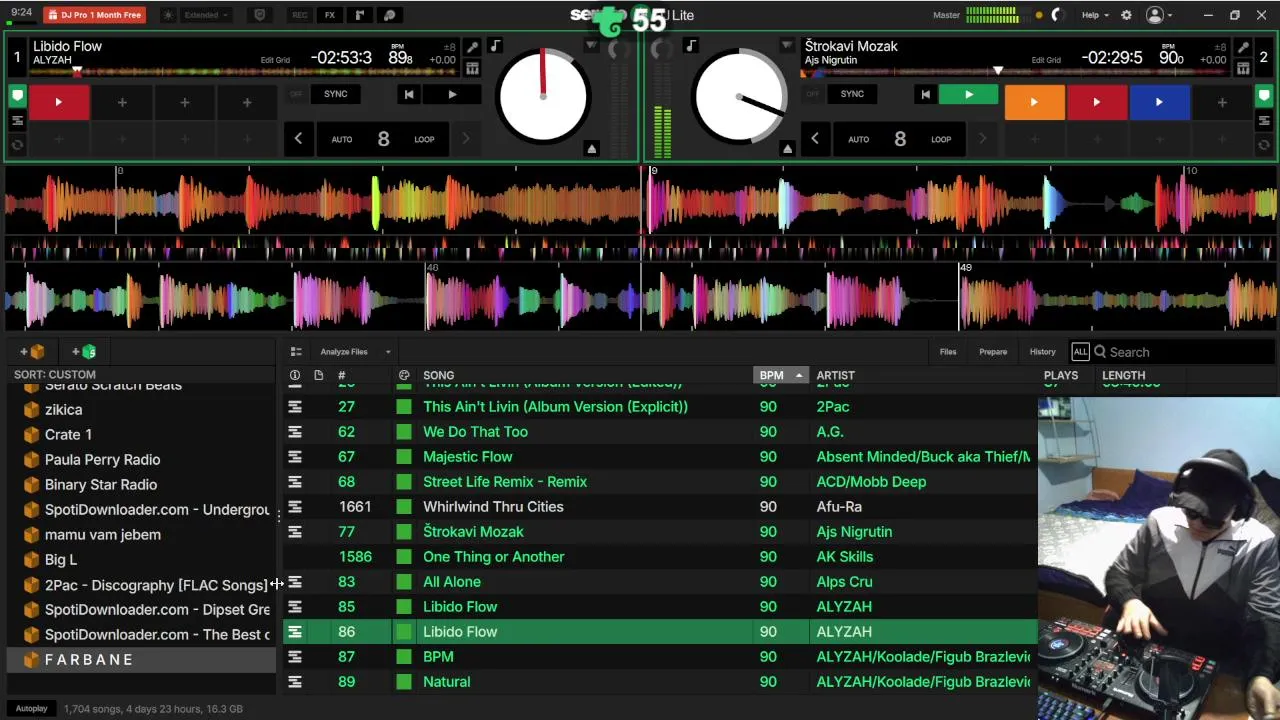Click Edit Grid on deck 1

[x=275, y=60]
